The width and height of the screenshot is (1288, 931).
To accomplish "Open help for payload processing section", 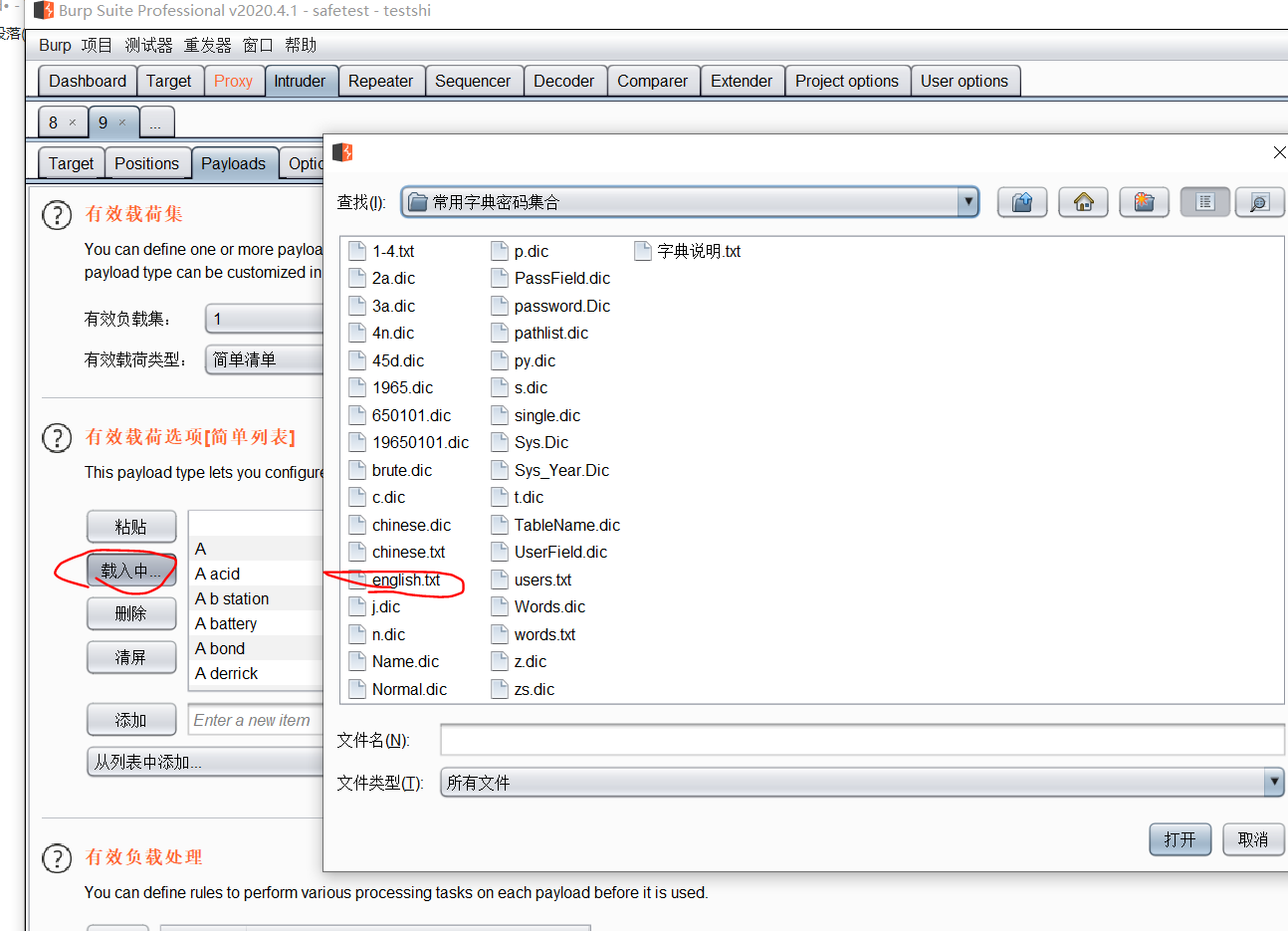I will click(x=57, y=858).
